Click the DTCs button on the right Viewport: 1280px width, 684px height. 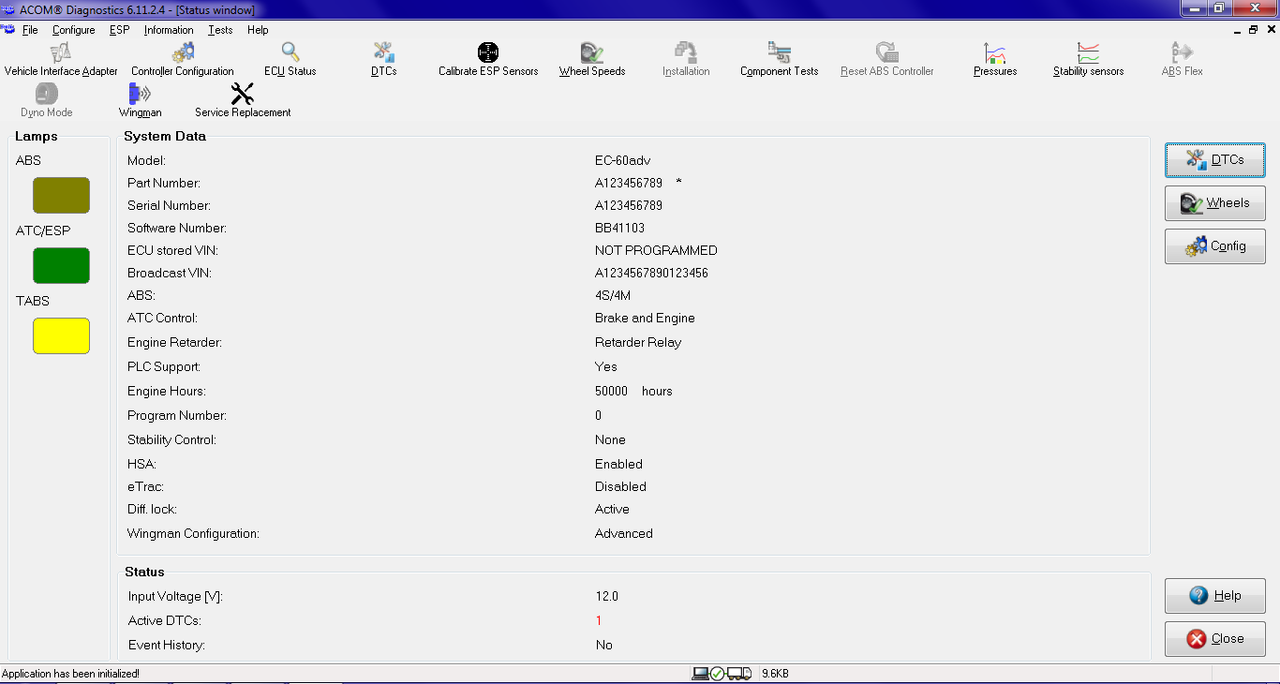1215,160
